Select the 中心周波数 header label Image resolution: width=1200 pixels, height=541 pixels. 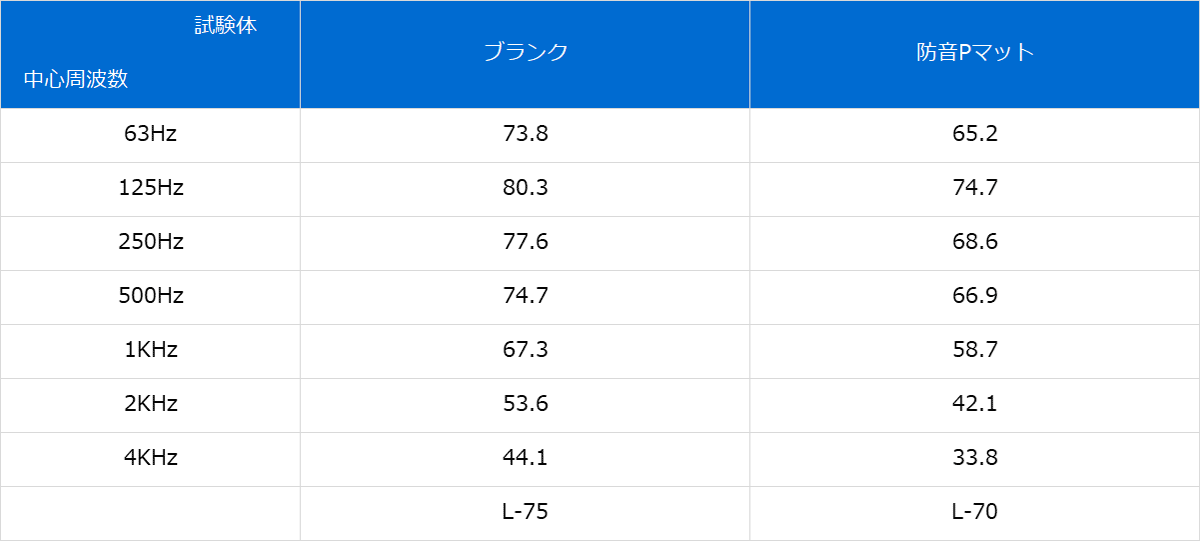76,80
